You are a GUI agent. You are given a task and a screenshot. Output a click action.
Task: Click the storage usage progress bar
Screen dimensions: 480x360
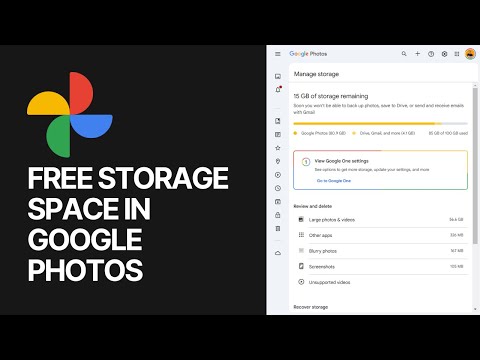click(381, 124)
